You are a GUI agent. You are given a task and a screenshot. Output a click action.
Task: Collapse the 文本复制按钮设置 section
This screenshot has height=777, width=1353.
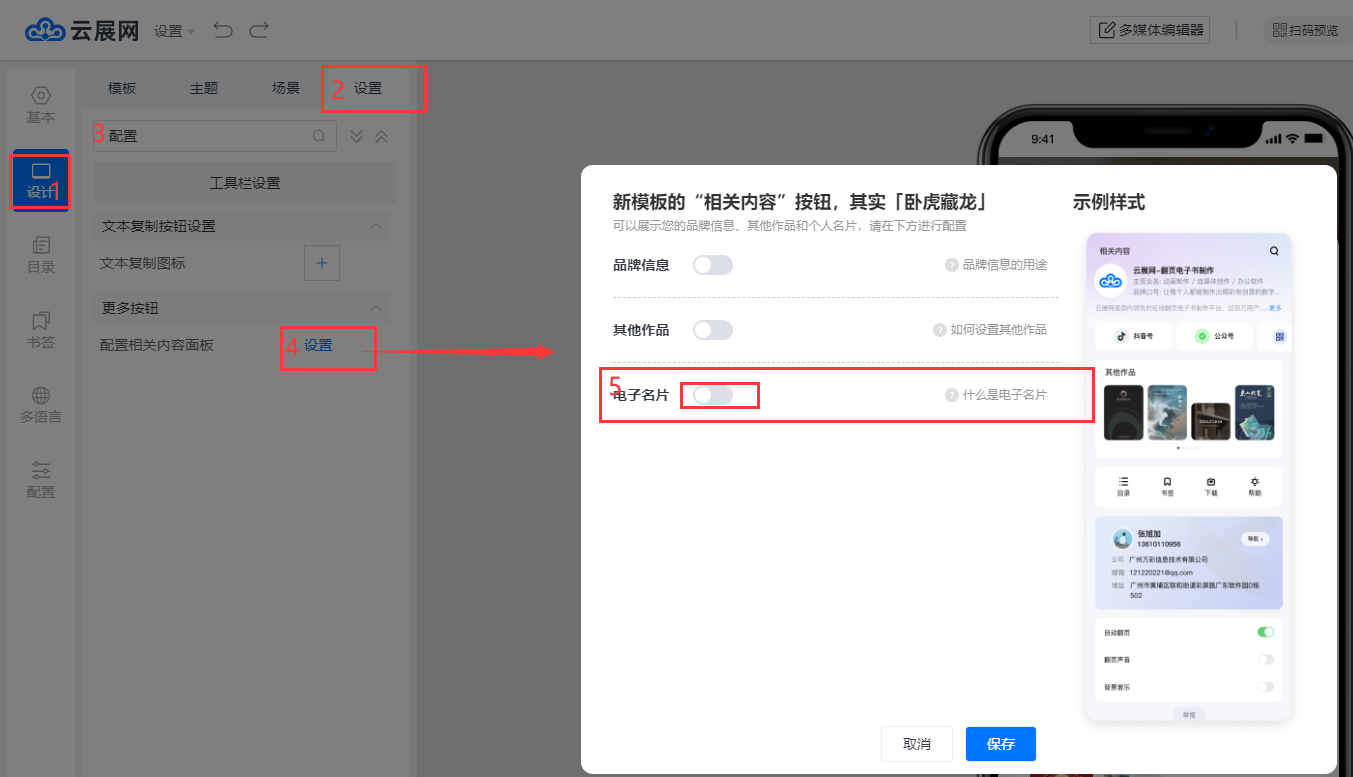click(376, 226)
